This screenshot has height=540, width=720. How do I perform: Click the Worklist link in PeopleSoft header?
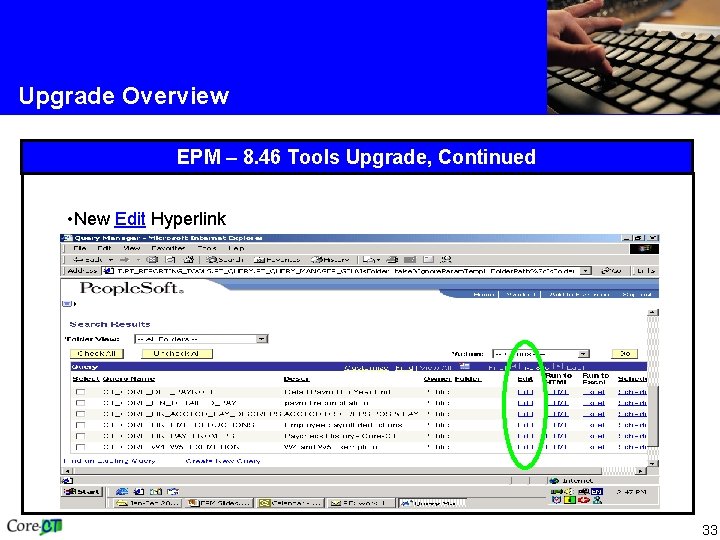click(520, 294)
